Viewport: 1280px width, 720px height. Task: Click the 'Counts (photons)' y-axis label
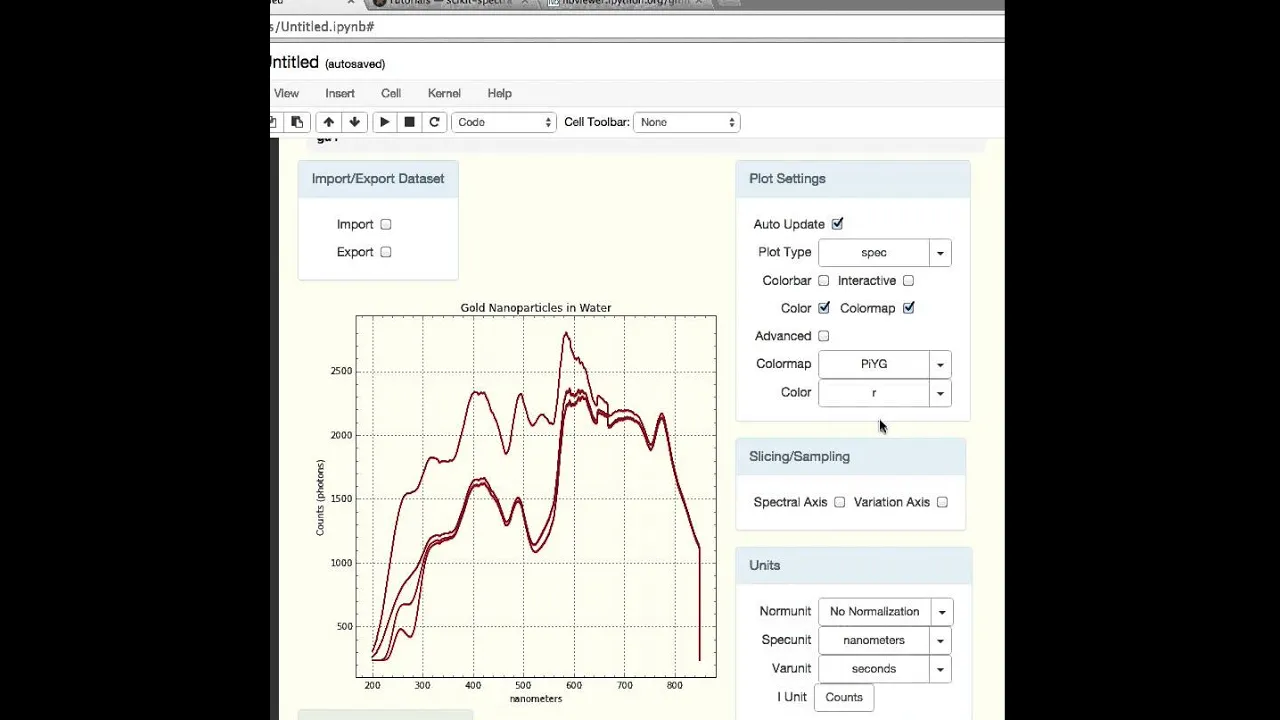point(320,497)
